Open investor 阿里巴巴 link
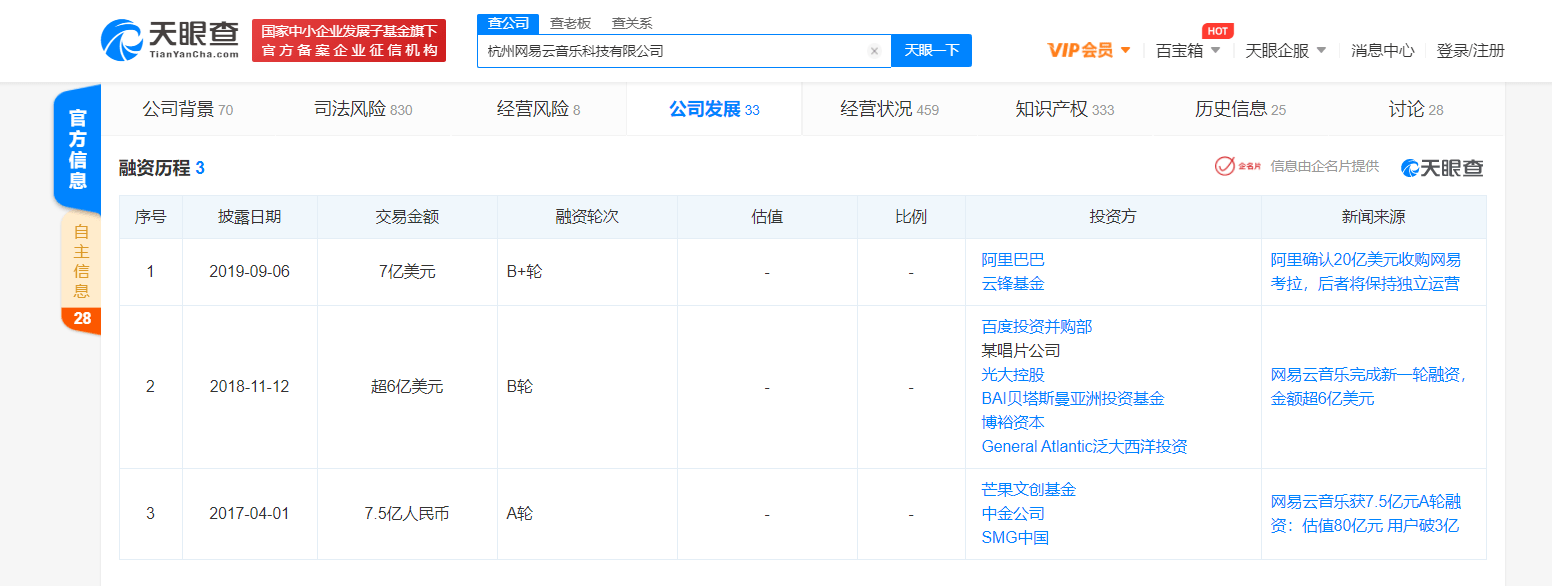Image resolution: width=1552 pixels, height=586 pixels. pyautogui.click(x=1012, y=260)
